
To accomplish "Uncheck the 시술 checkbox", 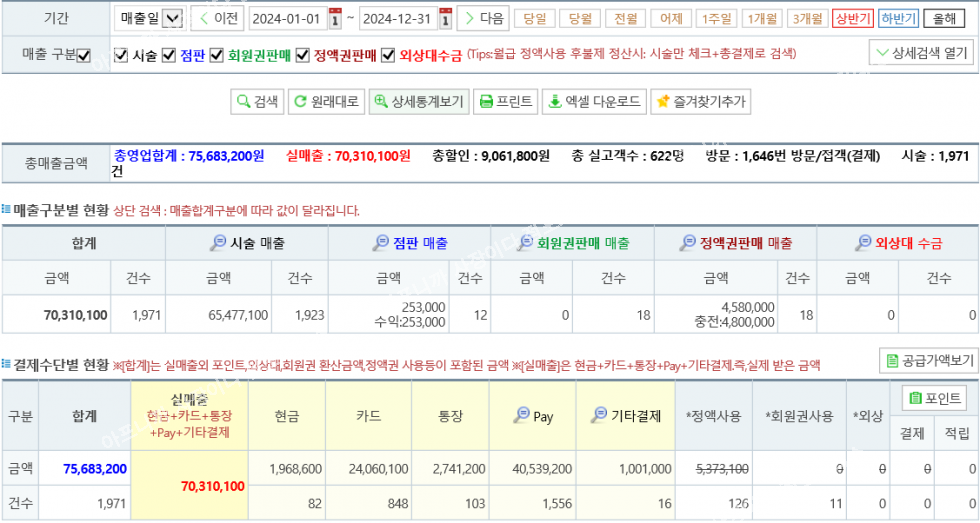I will 121,56.
